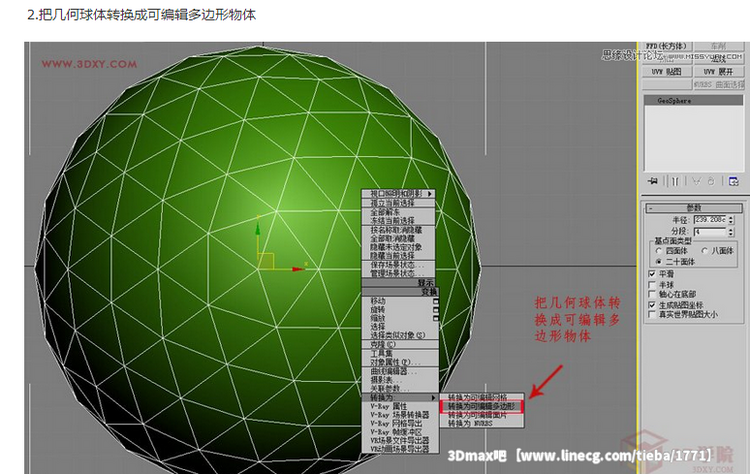Viewport: 750px width, 474px height.
Task: Open 曲线编辑器 from the context menu
Action: click(x=400, y=371)
